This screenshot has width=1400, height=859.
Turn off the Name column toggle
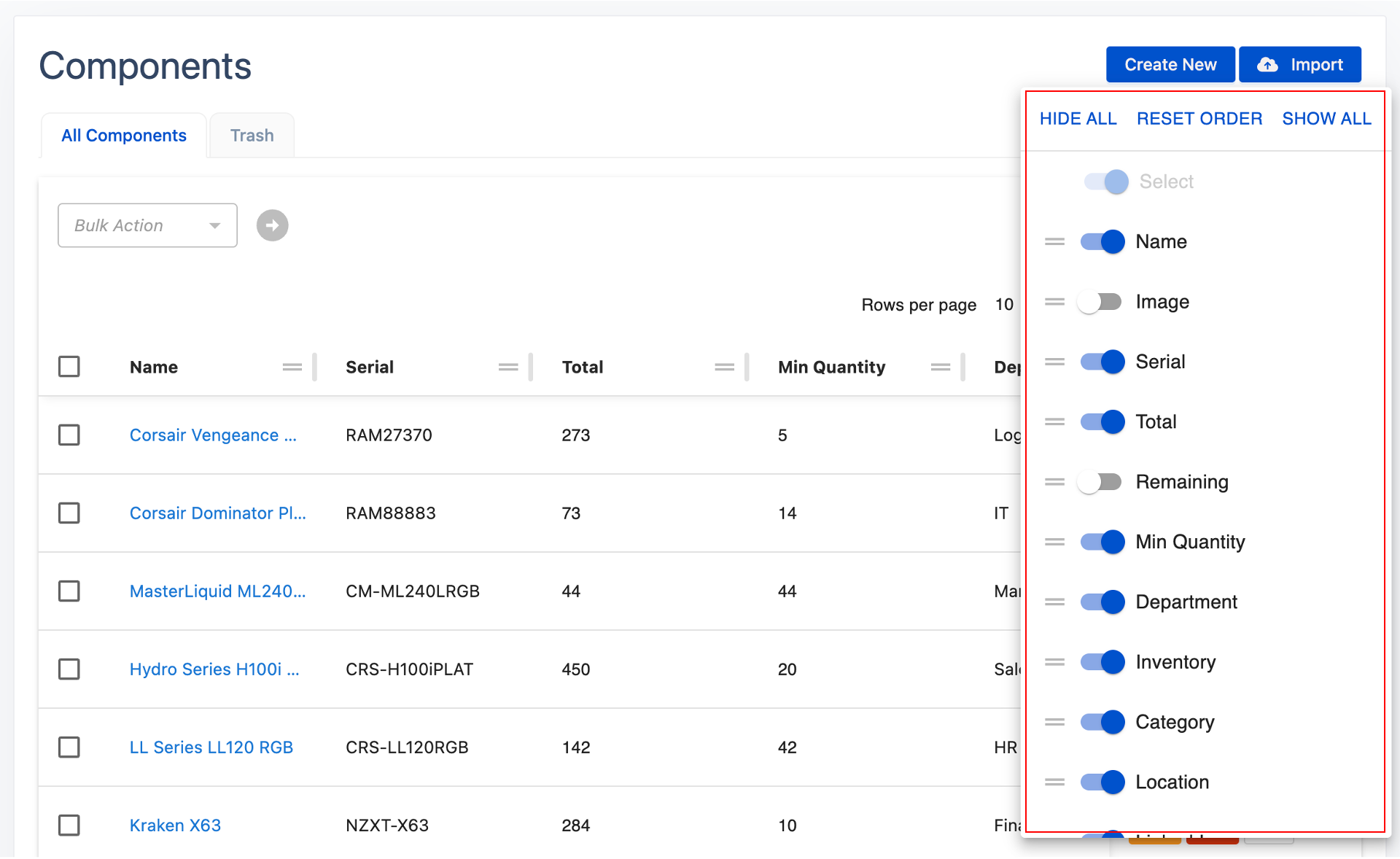(x=1102, y=241)
